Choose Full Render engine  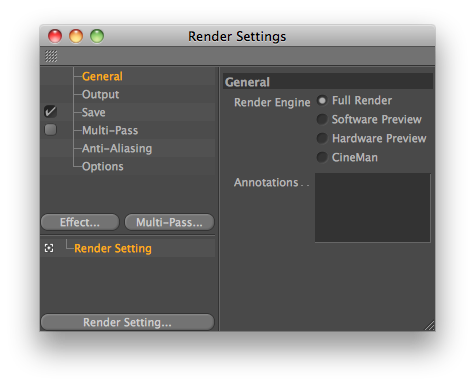[x=322, y=100]
